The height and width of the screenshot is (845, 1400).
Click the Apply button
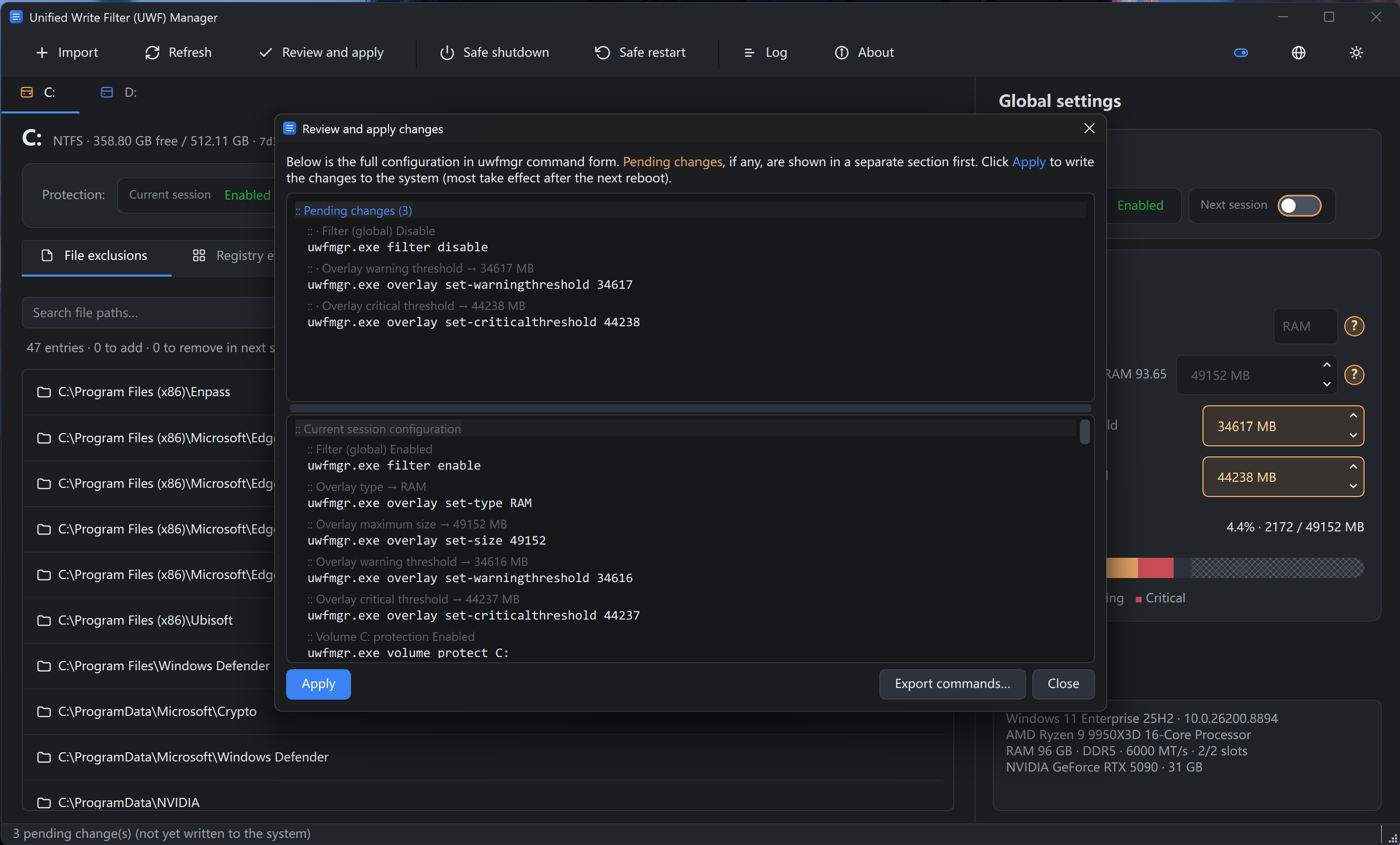[x=318, y=683]
